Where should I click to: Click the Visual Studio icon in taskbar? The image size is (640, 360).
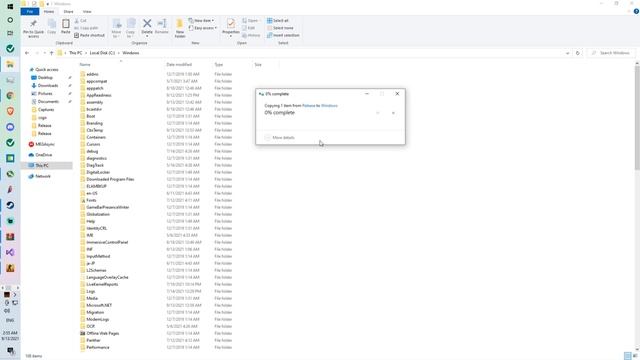10,252
